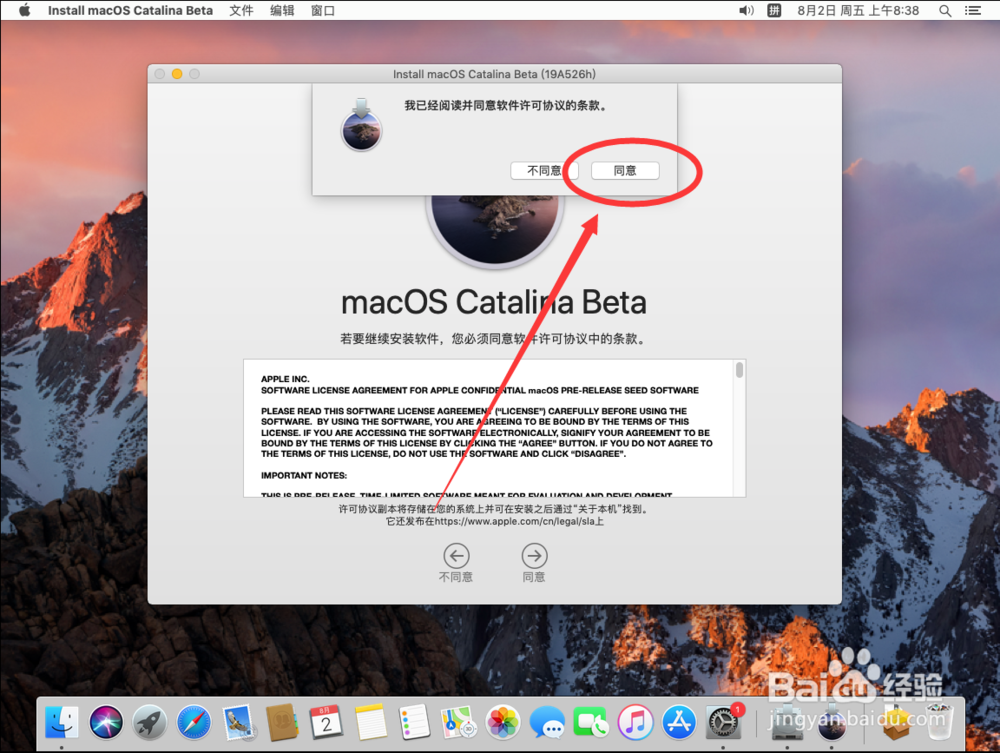The image size is (1000, 753).
Task: Click 同意 button in license confirmation dialog
Action: (624, 170)
